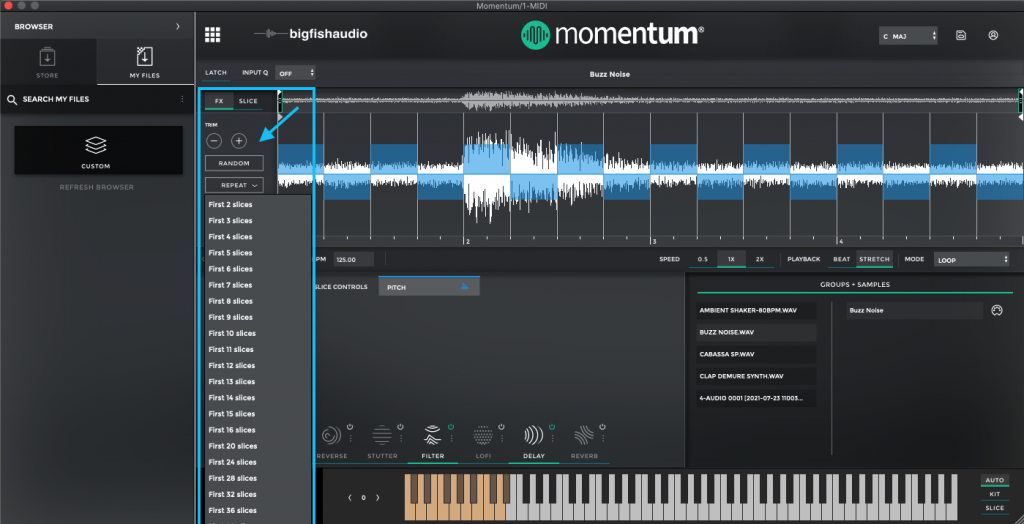Image resolution: width=1024 pixels, height=524 pixels.
Task: Open the three-dot options in the search row
Action: tap(182, 99)
